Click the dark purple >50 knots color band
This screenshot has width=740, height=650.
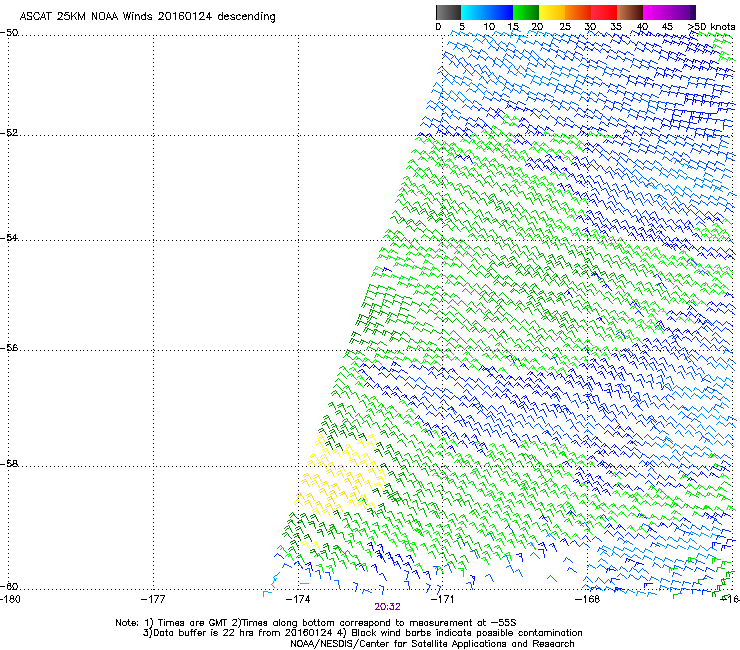coord(693,12)
